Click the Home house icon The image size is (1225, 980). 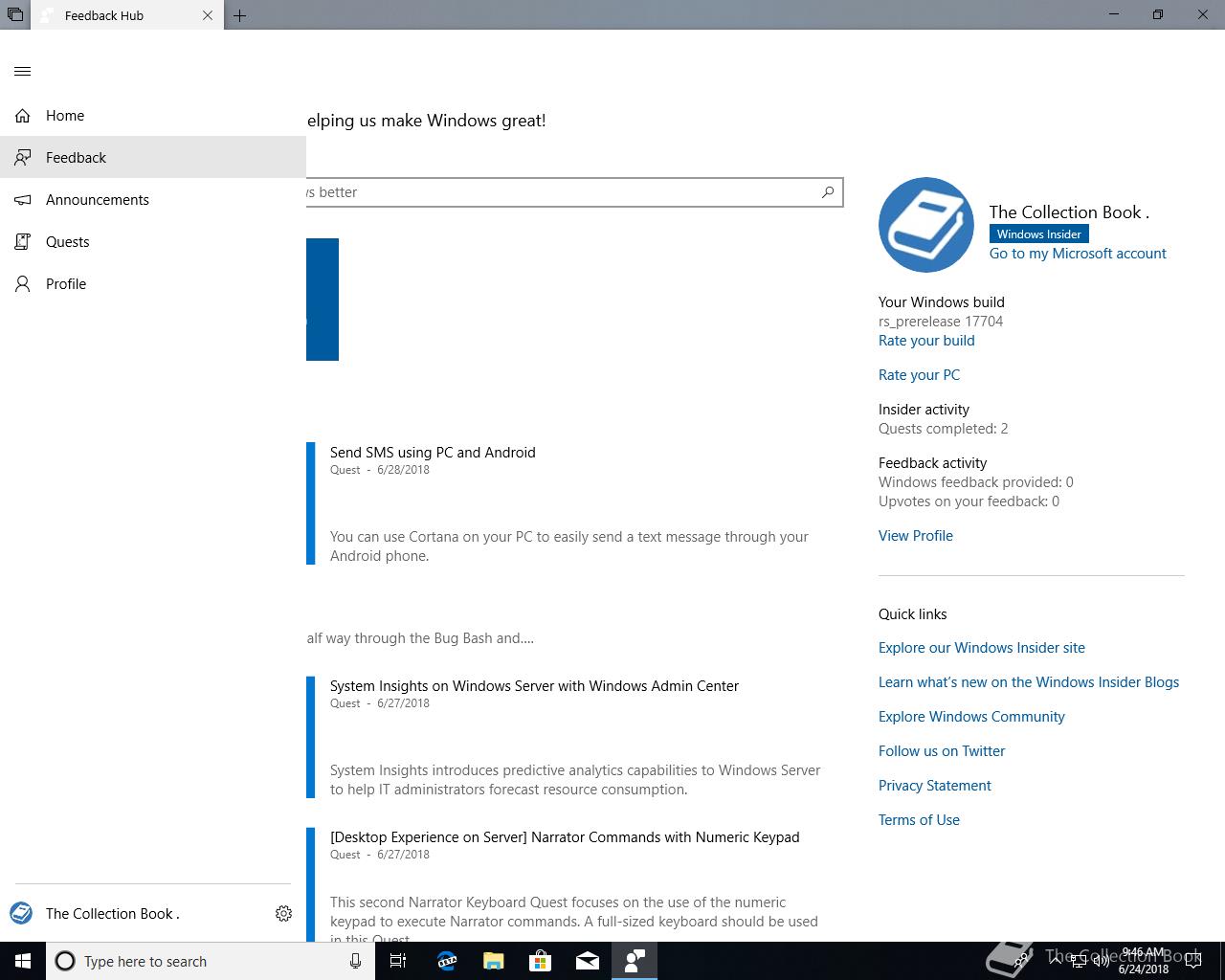23,116
